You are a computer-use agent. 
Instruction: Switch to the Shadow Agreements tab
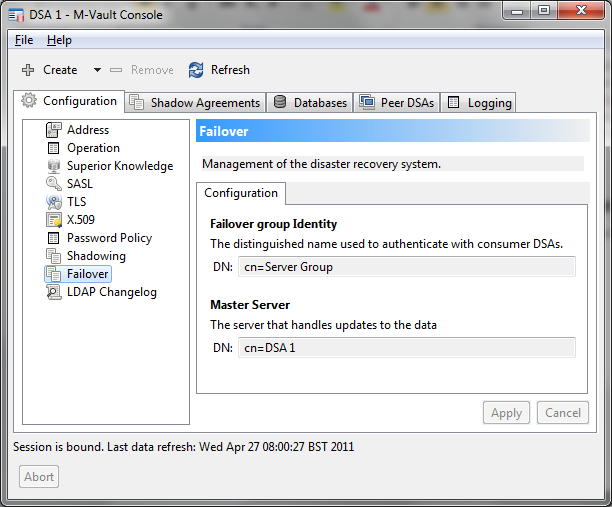(x=195, y=102)
